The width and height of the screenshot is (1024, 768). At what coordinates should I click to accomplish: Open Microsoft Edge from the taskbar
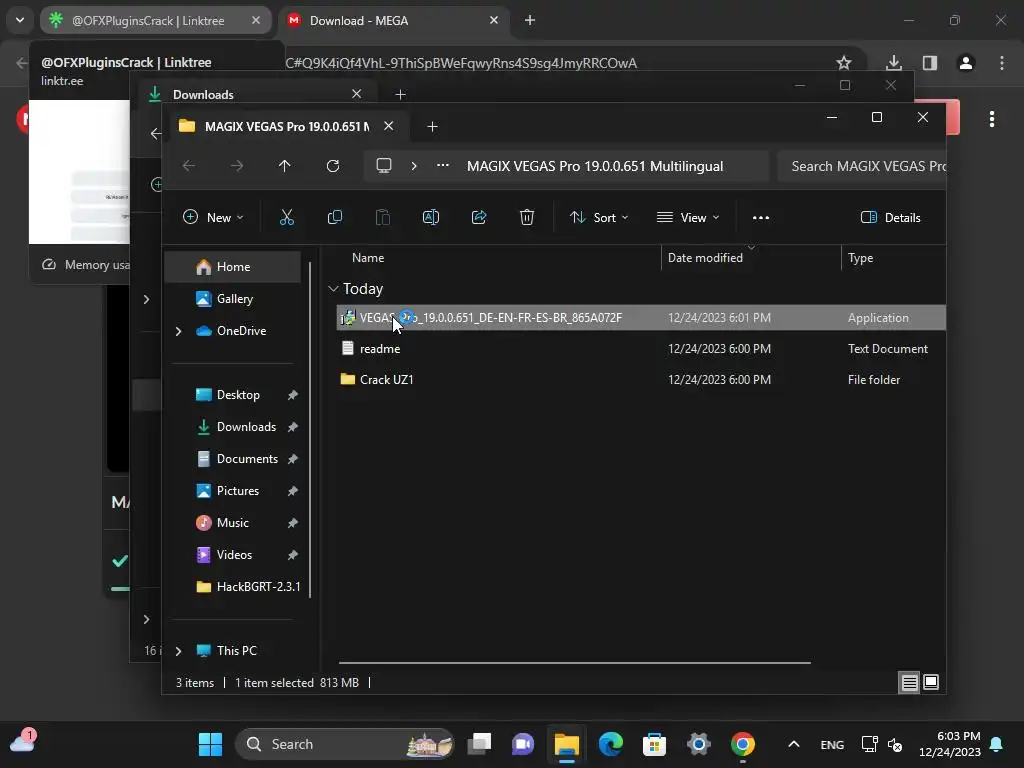point(611,744)
